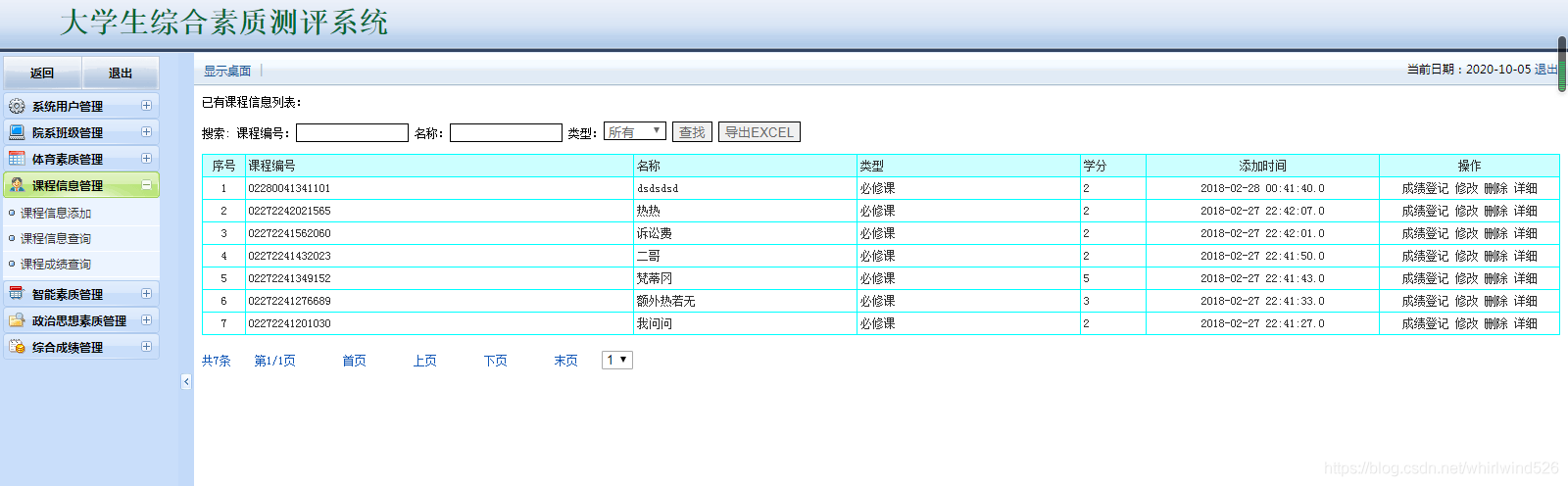The width and height of the screenshot is (1568, 486).
Task: Click 详细 for course dsdsdsd
Action: coord(1525,188)
